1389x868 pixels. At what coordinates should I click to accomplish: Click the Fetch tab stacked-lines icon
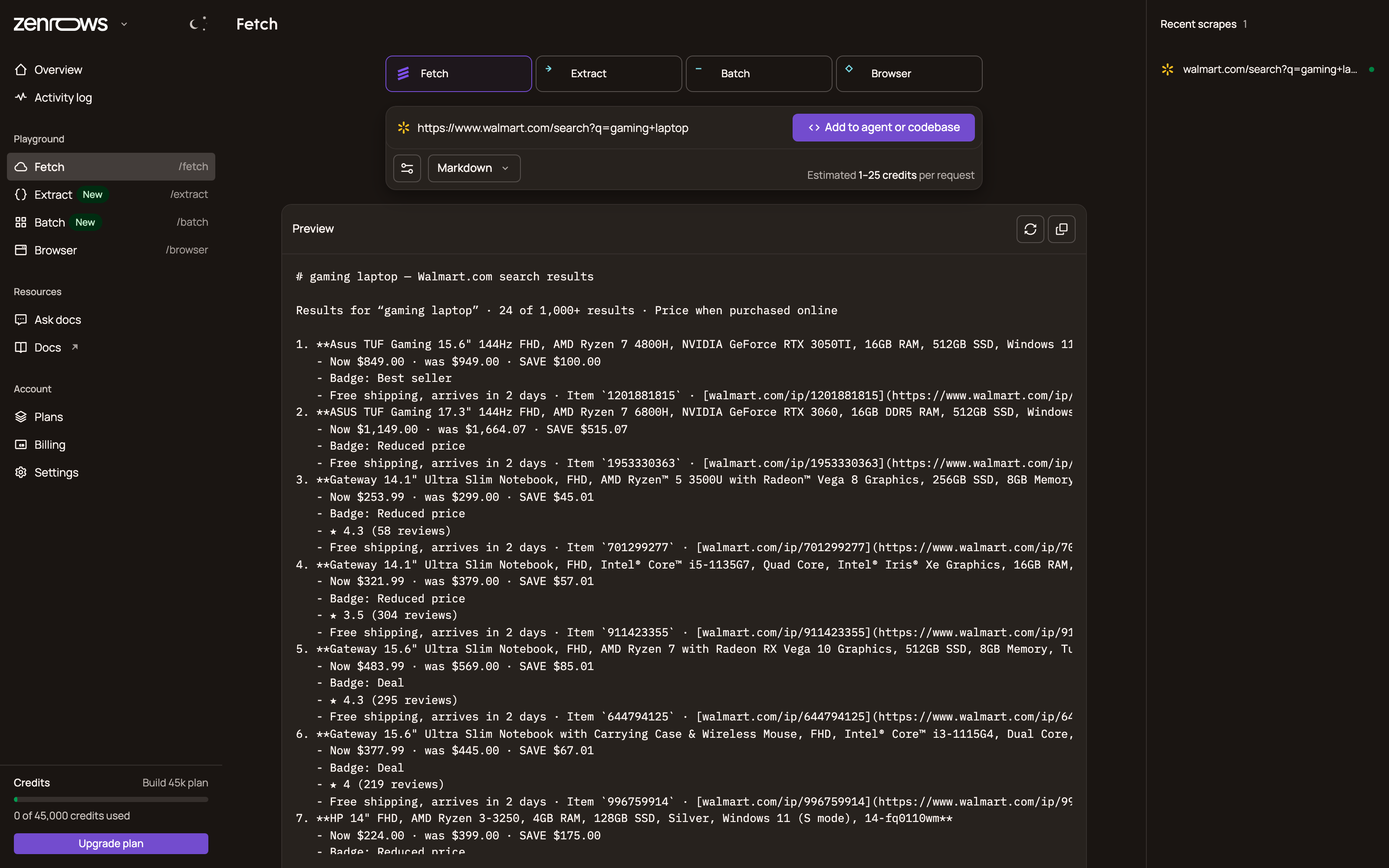404,73
